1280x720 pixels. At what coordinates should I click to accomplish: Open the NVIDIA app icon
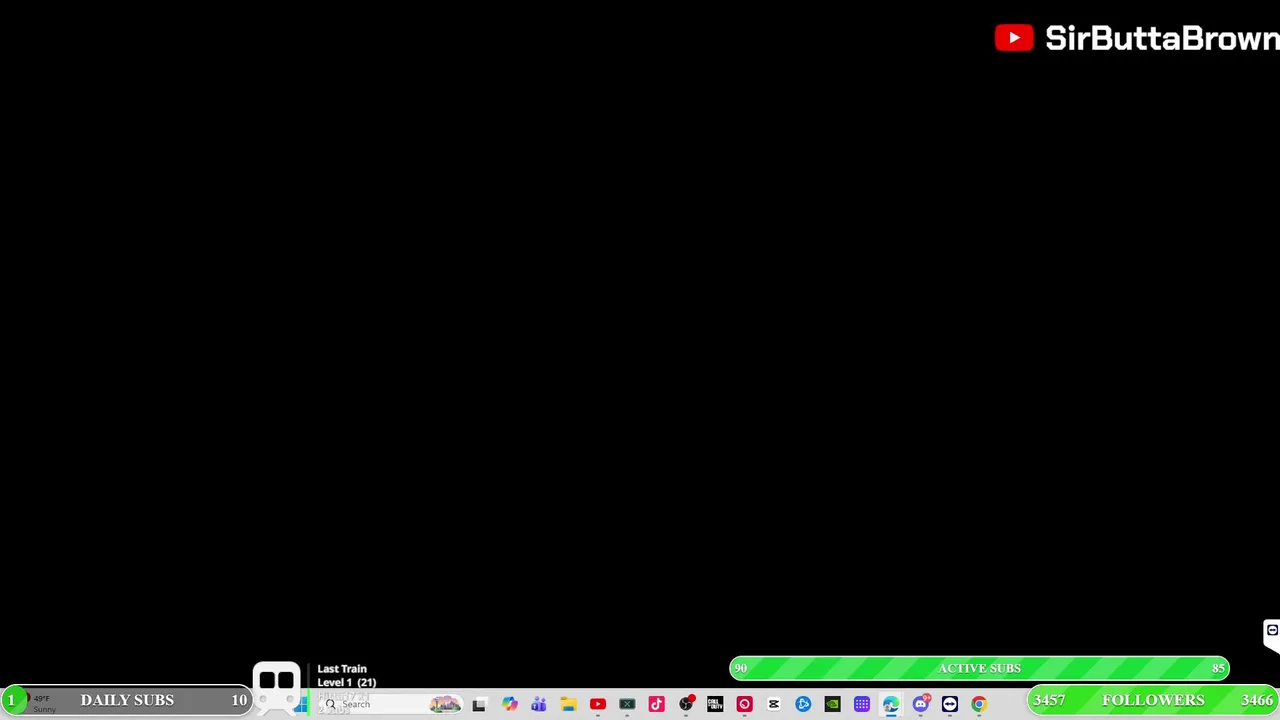pos(832,705)
